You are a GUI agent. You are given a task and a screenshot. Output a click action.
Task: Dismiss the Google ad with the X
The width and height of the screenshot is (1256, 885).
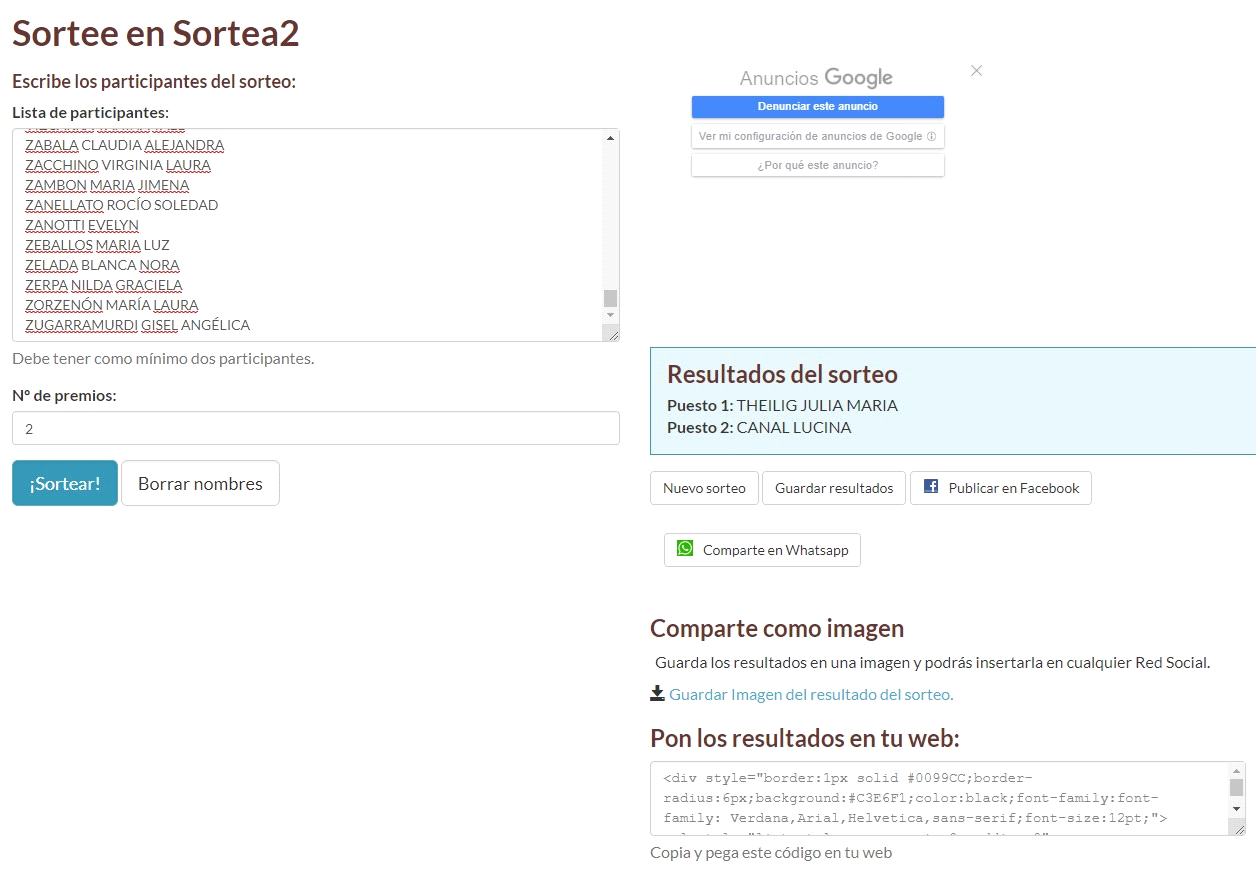pos(976,70)
